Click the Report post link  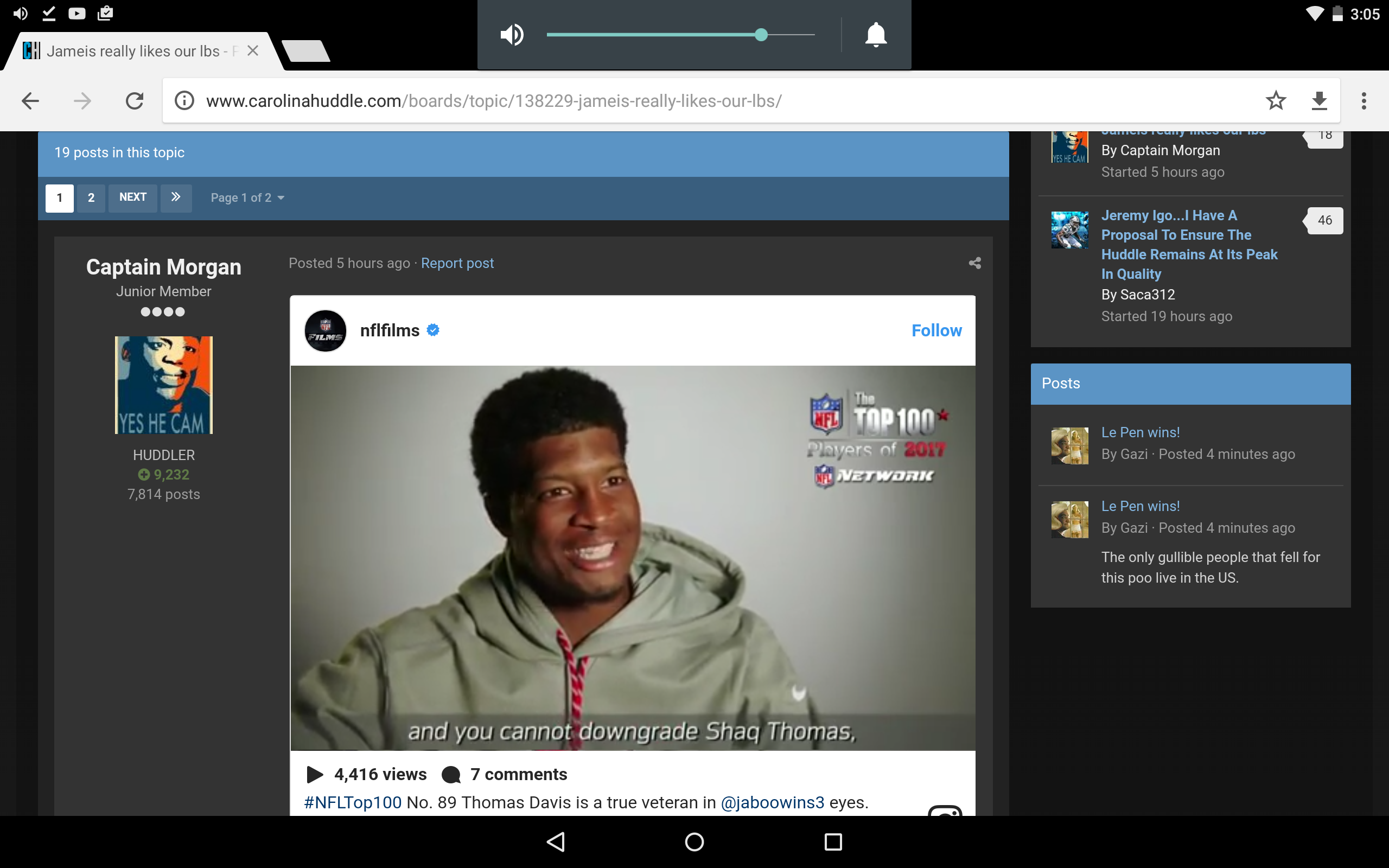pos(457,264)
